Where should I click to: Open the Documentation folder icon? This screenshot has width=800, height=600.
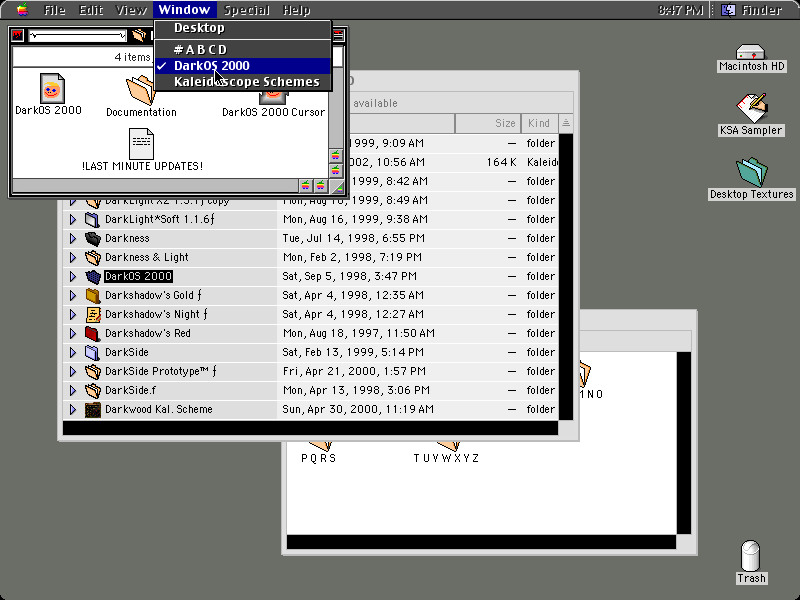point(141,90)
